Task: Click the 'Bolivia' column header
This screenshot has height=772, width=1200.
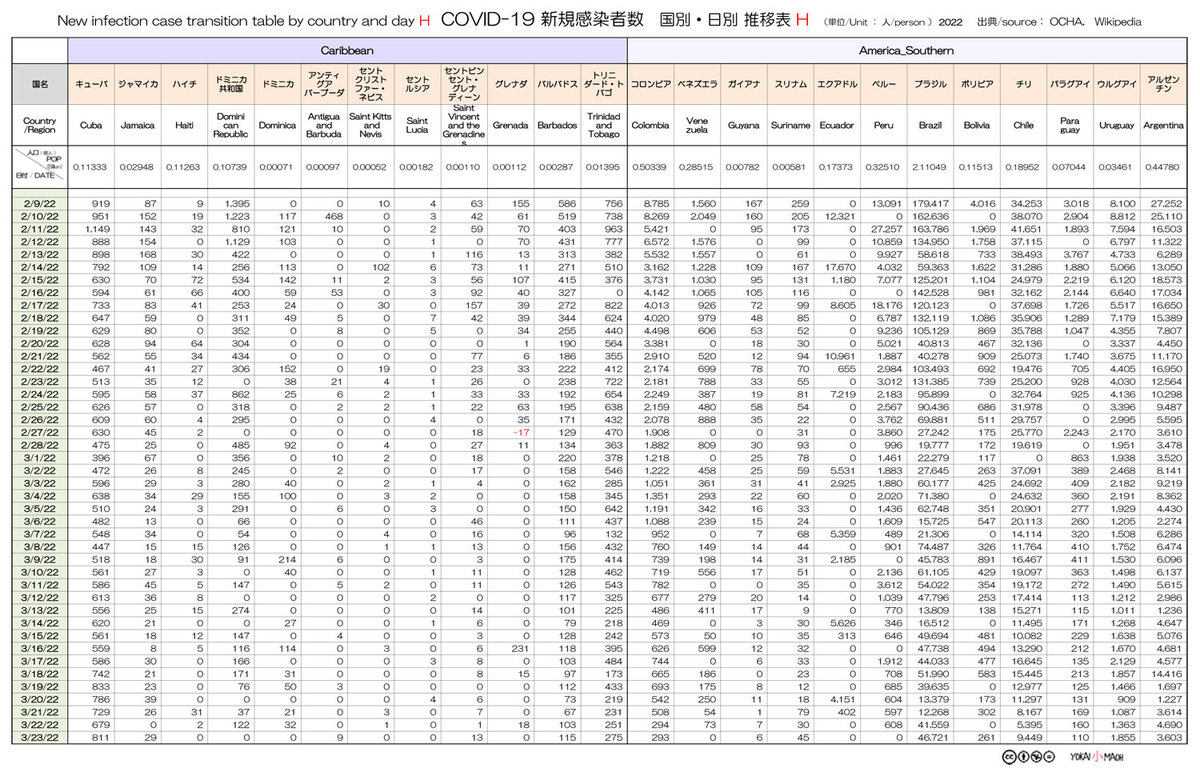Action: pos(977,126)
